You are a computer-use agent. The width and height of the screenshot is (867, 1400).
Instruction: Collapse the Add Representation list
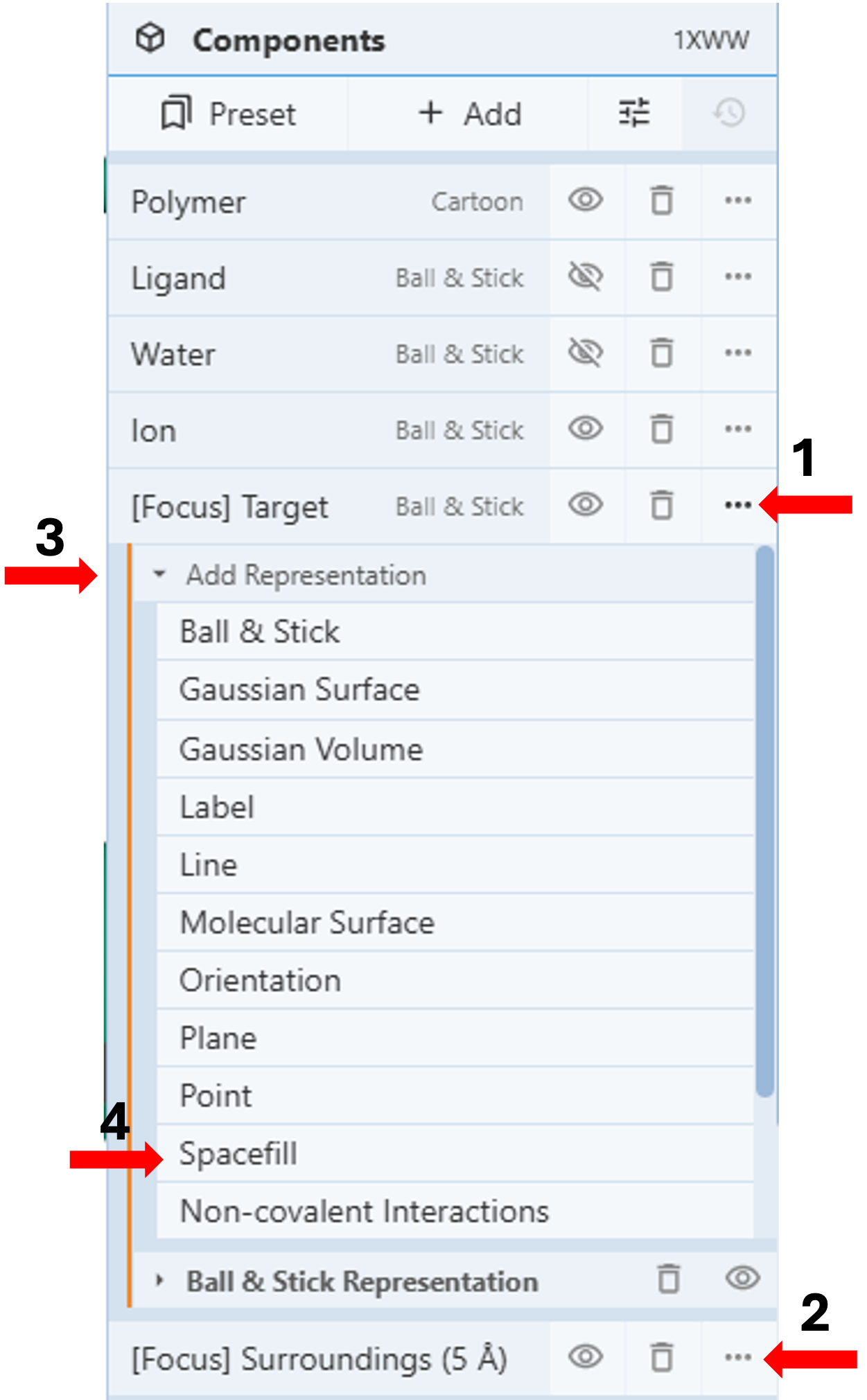[160, 575]
